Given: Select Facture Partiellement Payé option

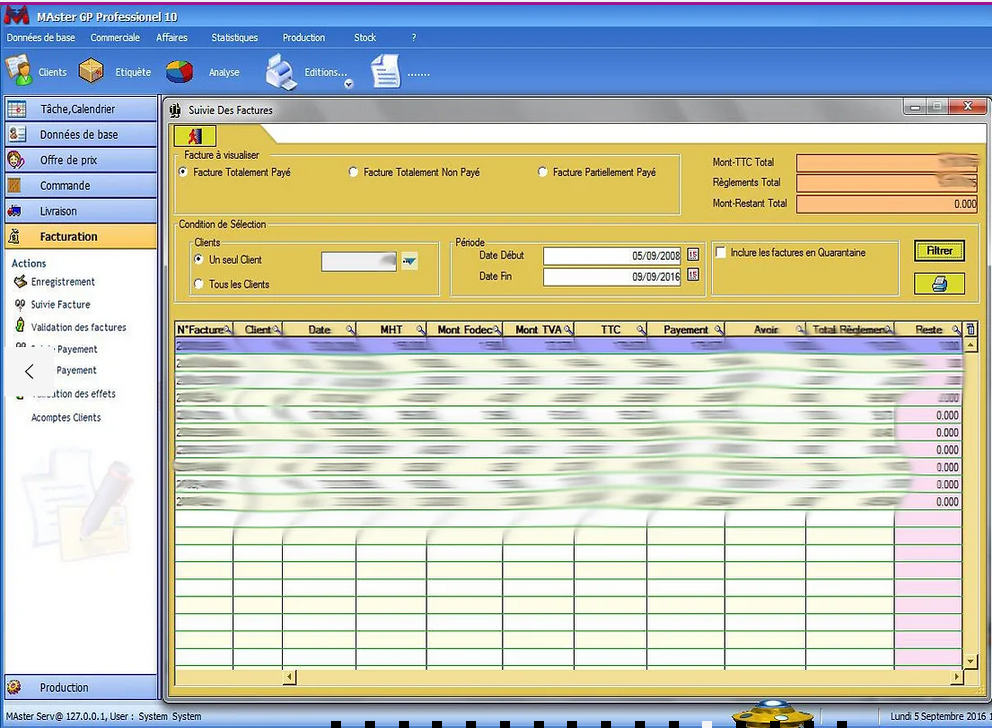Looking at the screenshot, I should (x=543, y=172).
